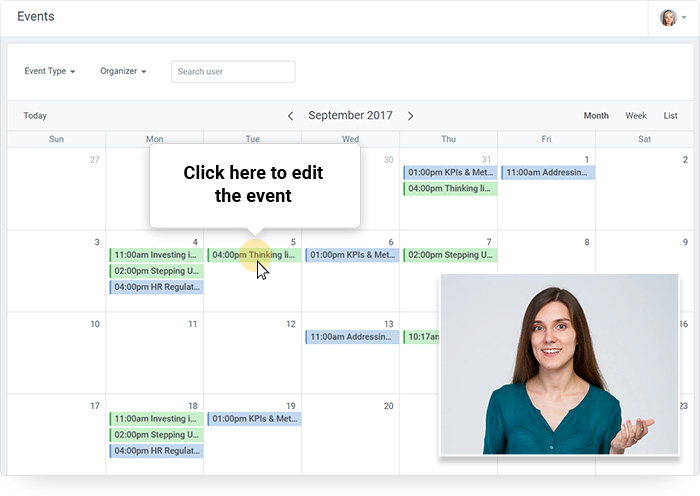Switch to Week view
Viewport: 700px width, 496px height.
click(636, 116)
